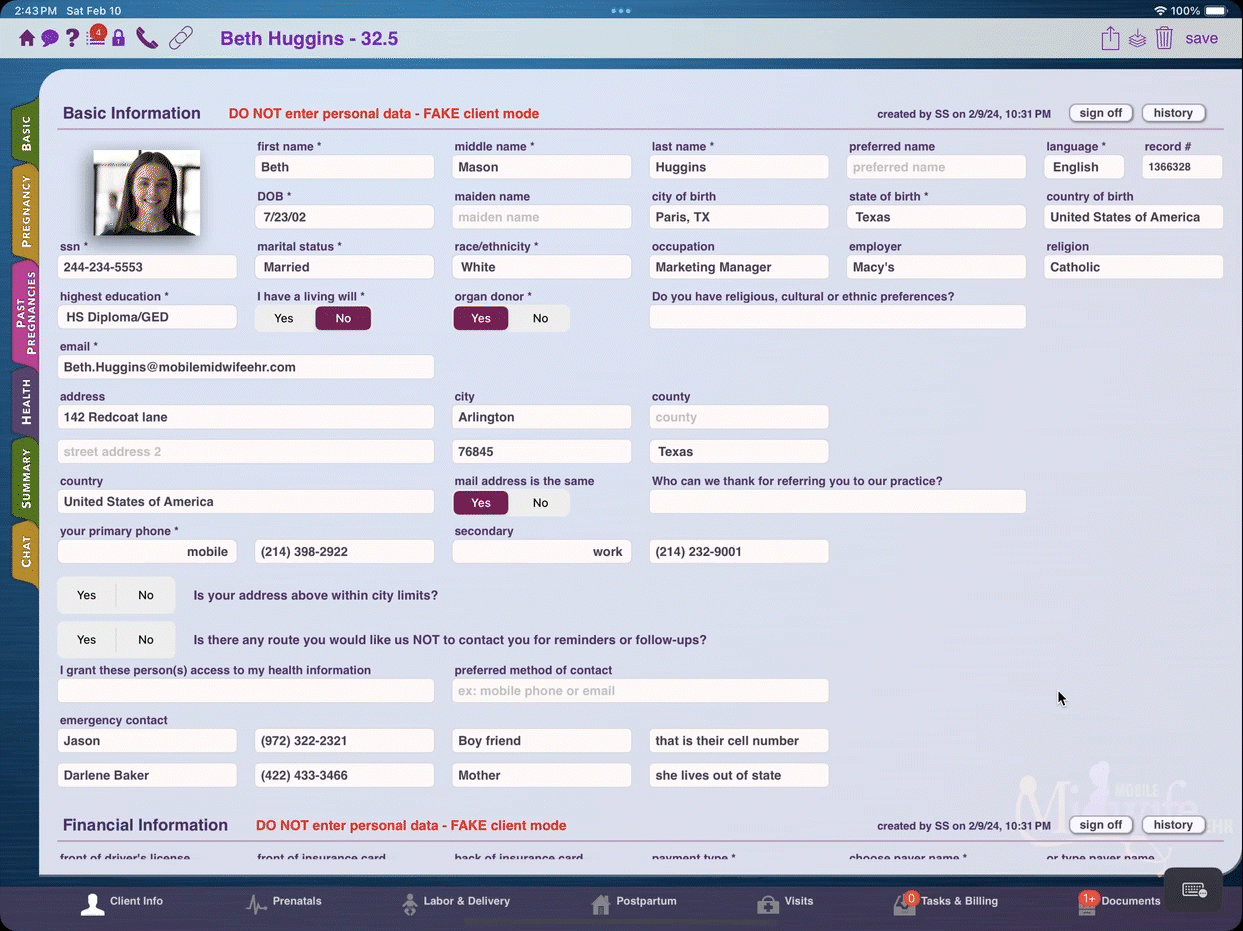Open race/ethnicity field showing White
The height and width of the screenshot is (931, 1243).
[x=542, y=267]
